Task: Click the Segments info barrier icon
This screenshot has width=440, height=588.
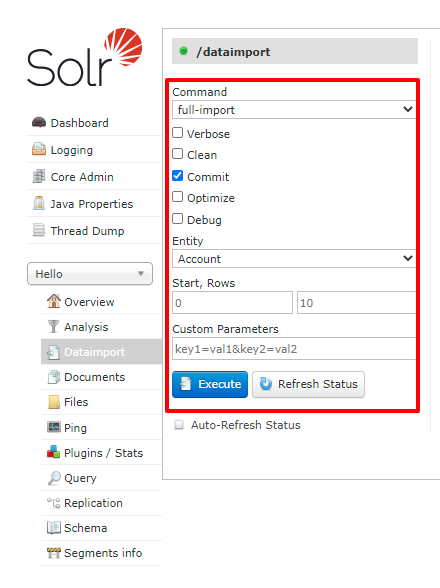Action: 54,553
